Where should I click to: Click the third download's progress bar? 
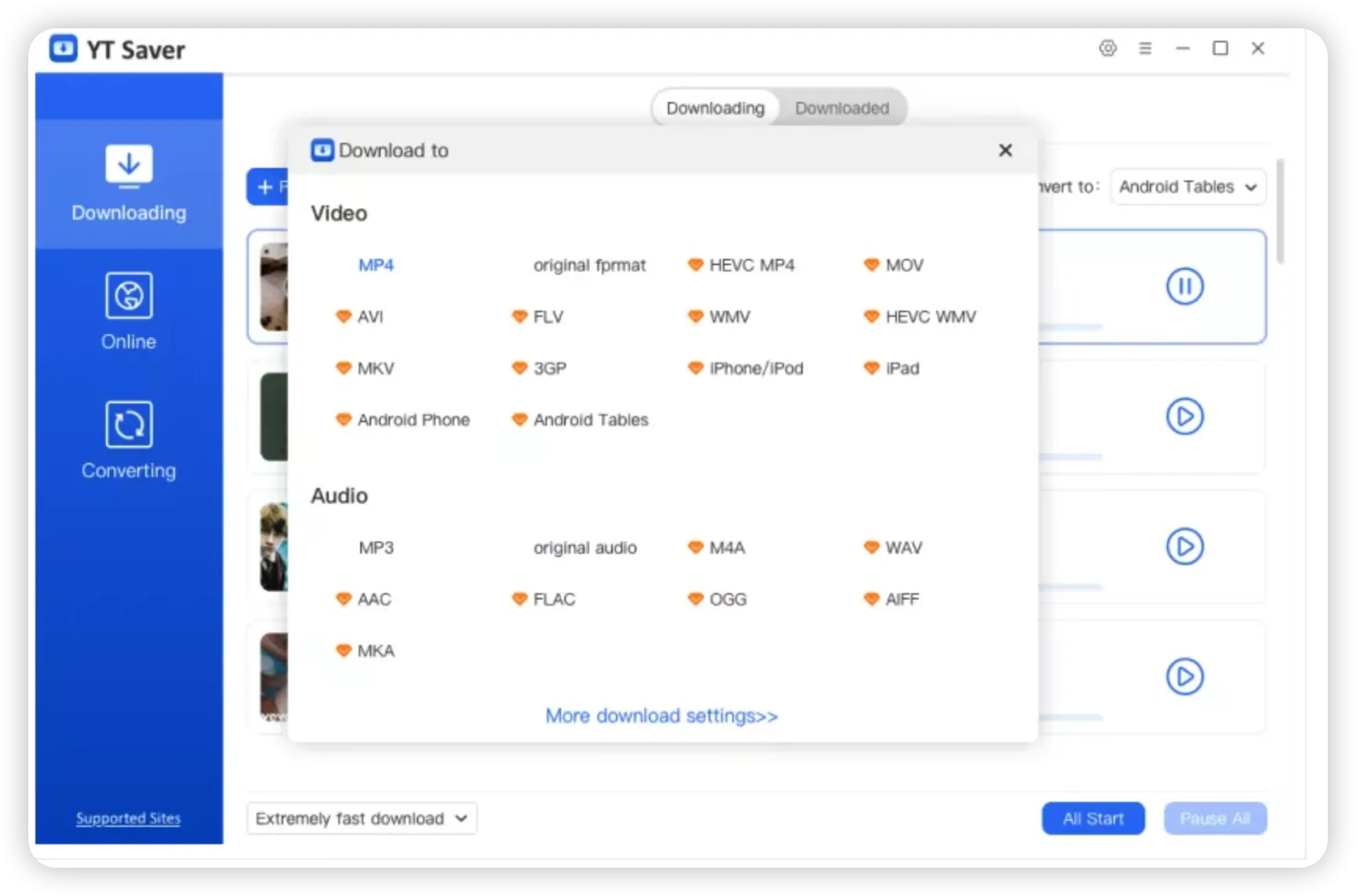point(1070,587)
